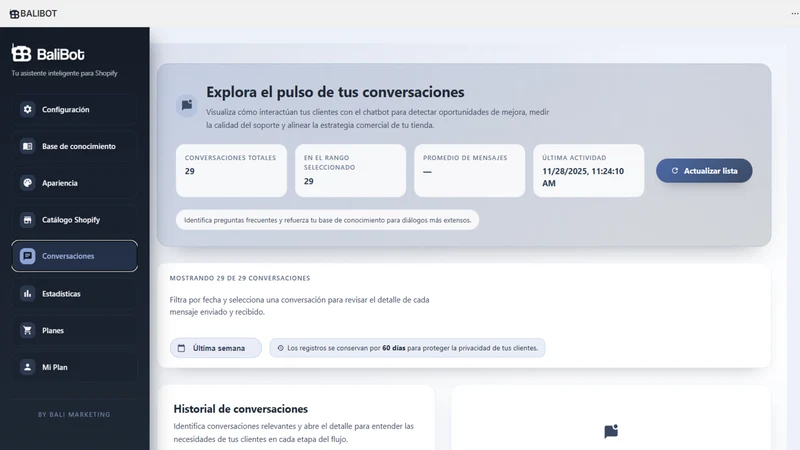Click the Estadísticas bar chart icon
The height and width of the screenshot is (450, 800).
28,293
